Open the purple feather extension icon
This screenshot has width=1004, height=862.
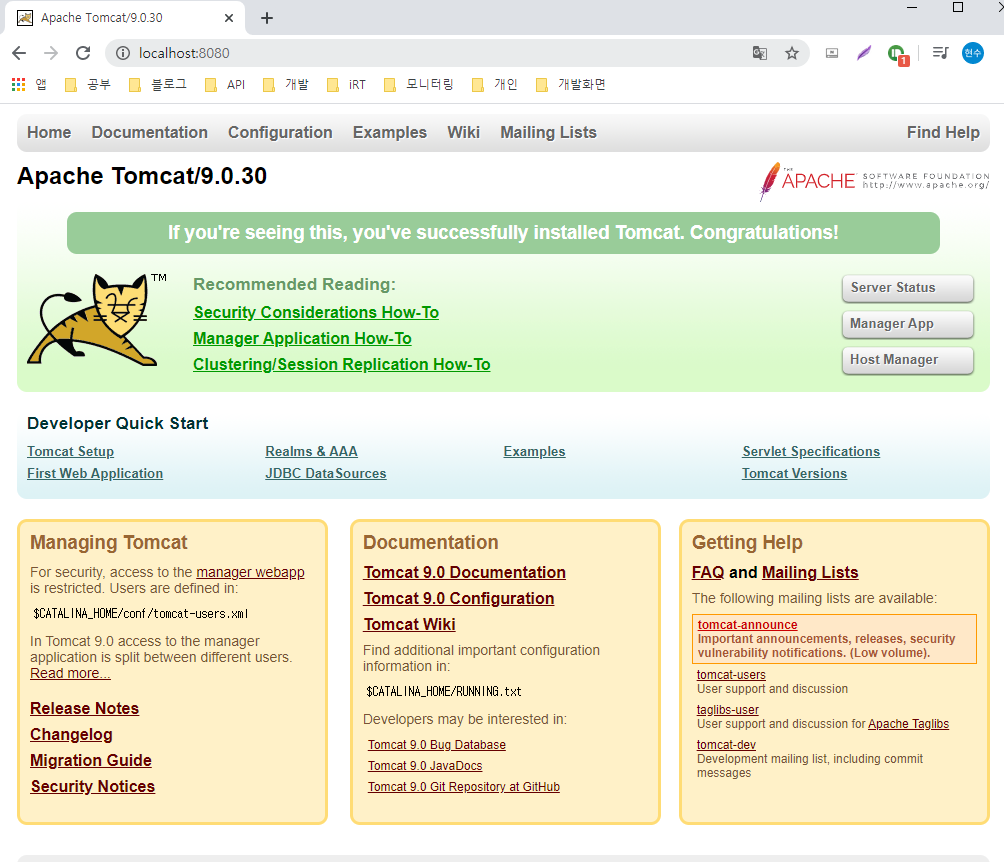pos(864,53)
